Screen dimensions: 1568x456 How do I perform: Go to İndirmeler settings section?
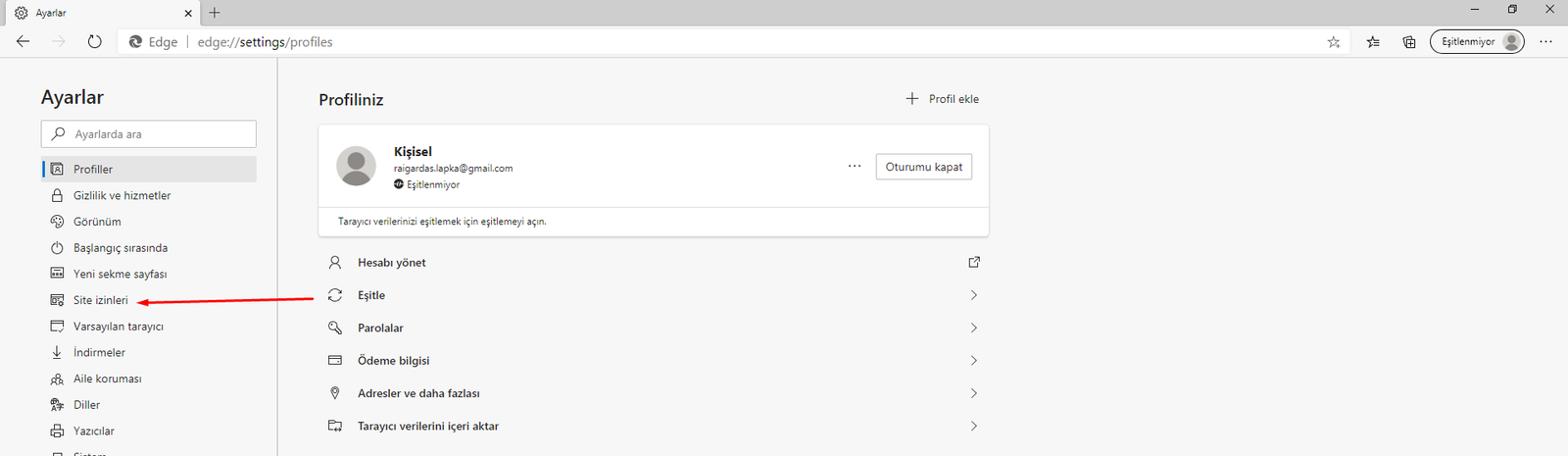click(99, 352)
